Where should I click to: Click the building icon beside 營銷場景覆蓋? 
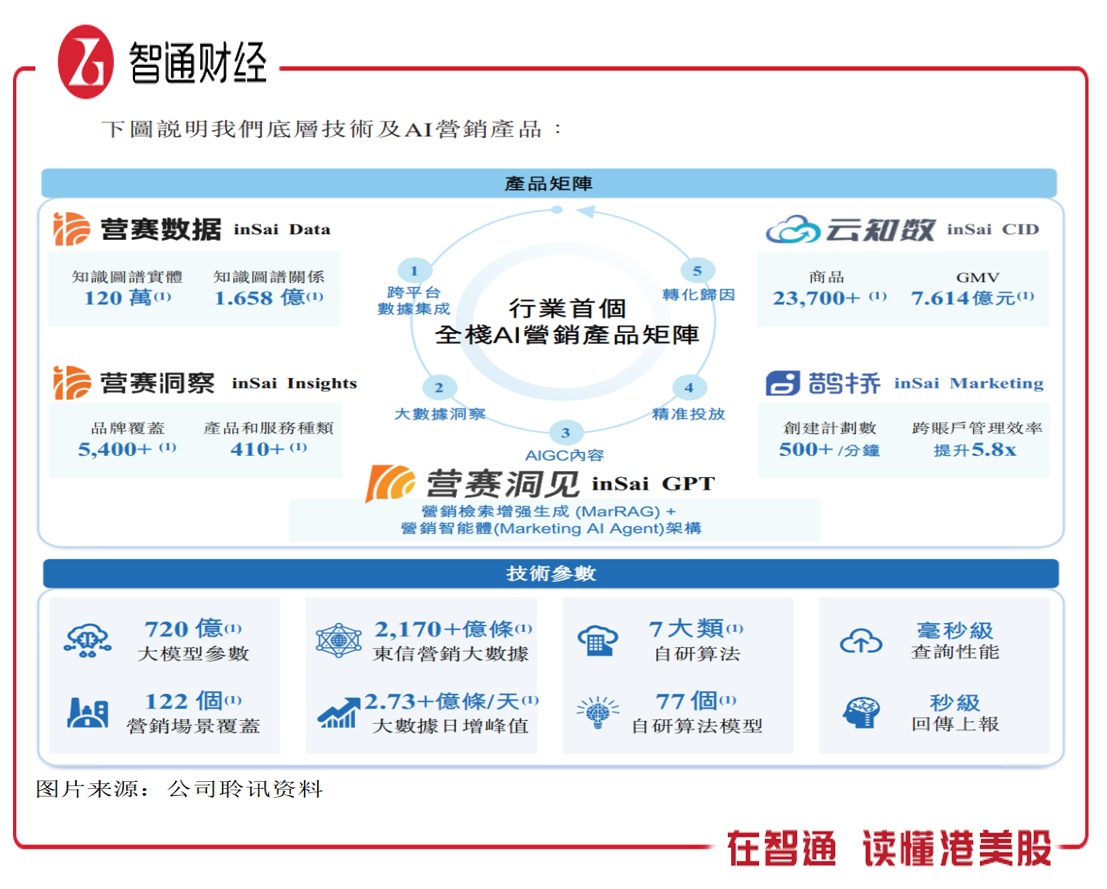(88, 712)
